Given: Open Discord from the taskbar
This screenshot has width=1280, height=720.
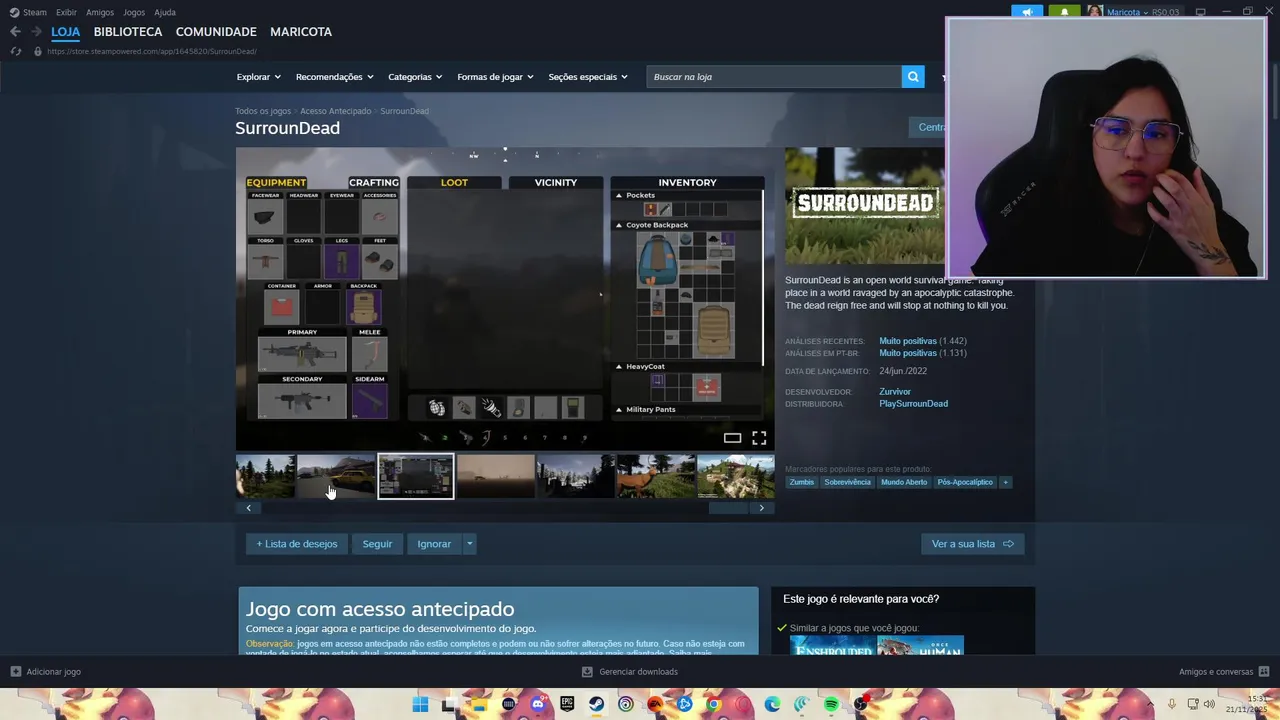Looking at the screenshot, I should pos(538,705).
